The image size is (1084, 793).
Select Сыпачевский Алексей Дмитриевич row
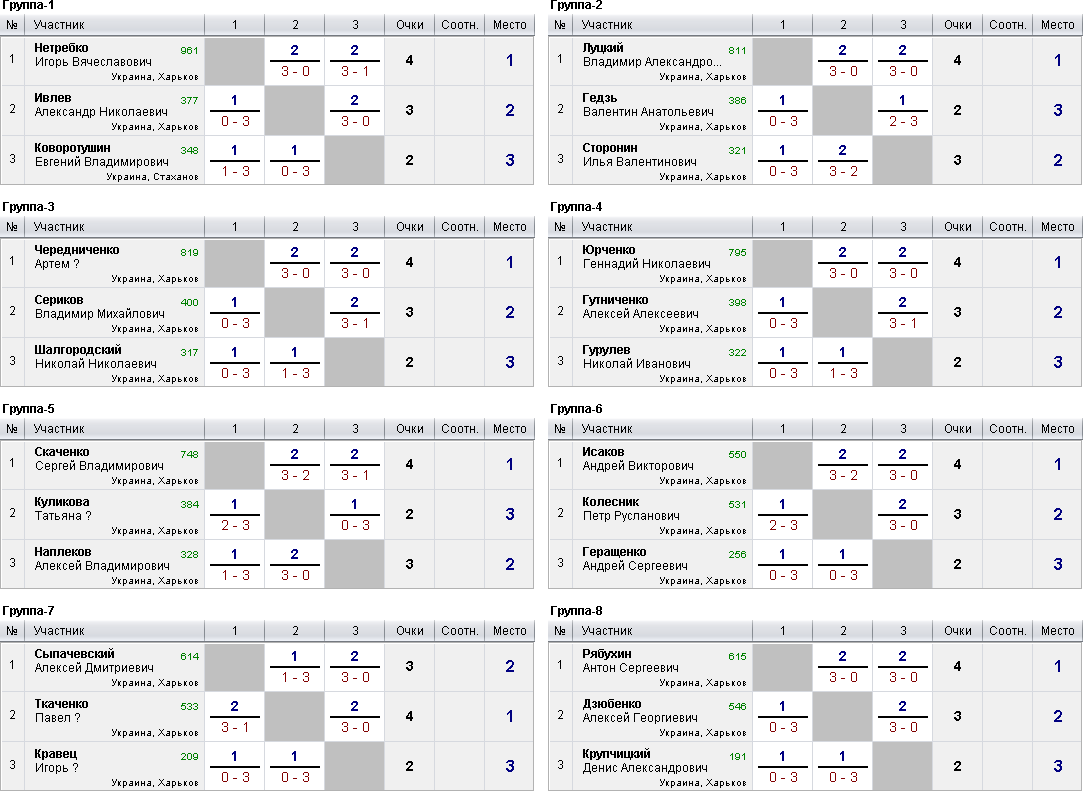267,666
